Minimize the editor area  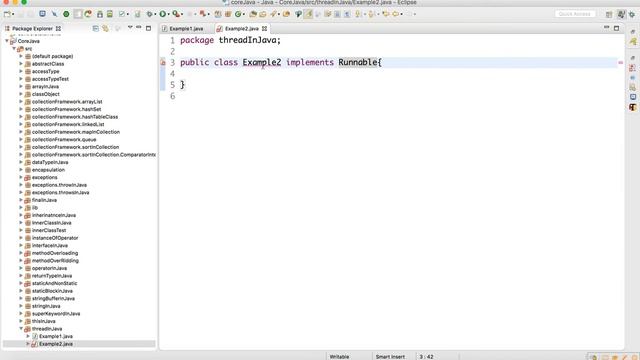pos(607,27)
